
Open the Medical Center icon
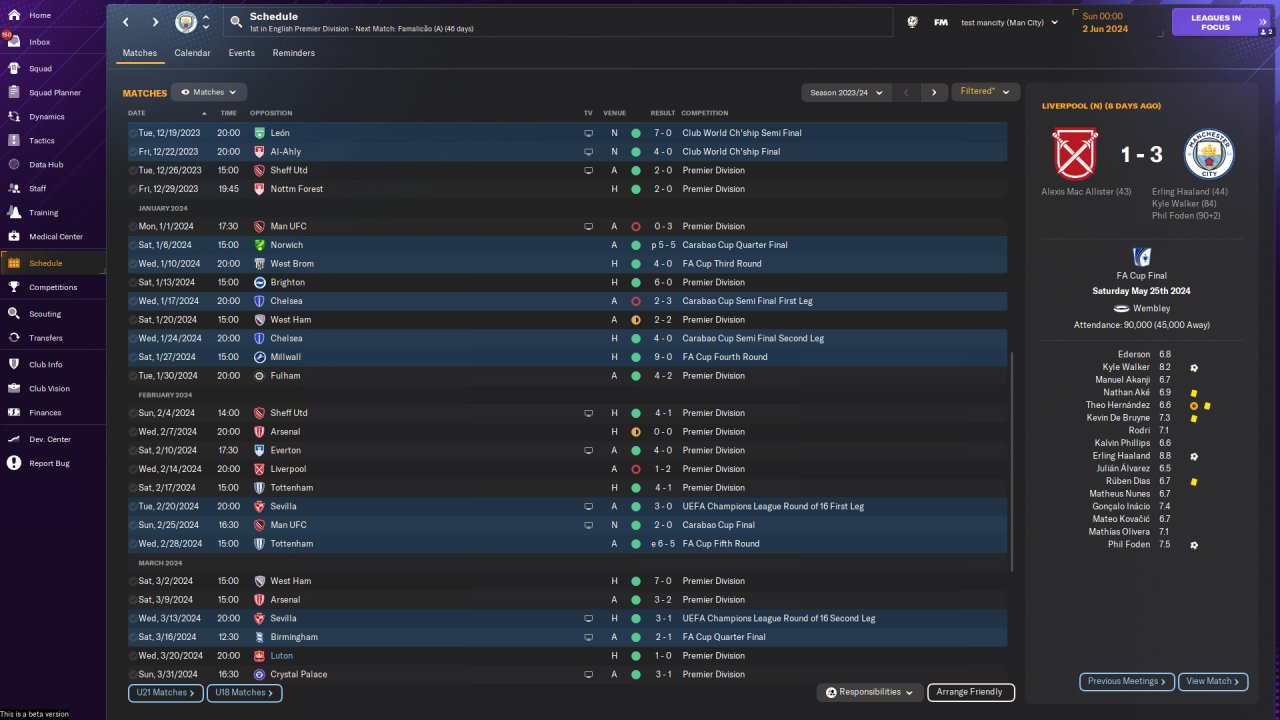coord(14,236)
